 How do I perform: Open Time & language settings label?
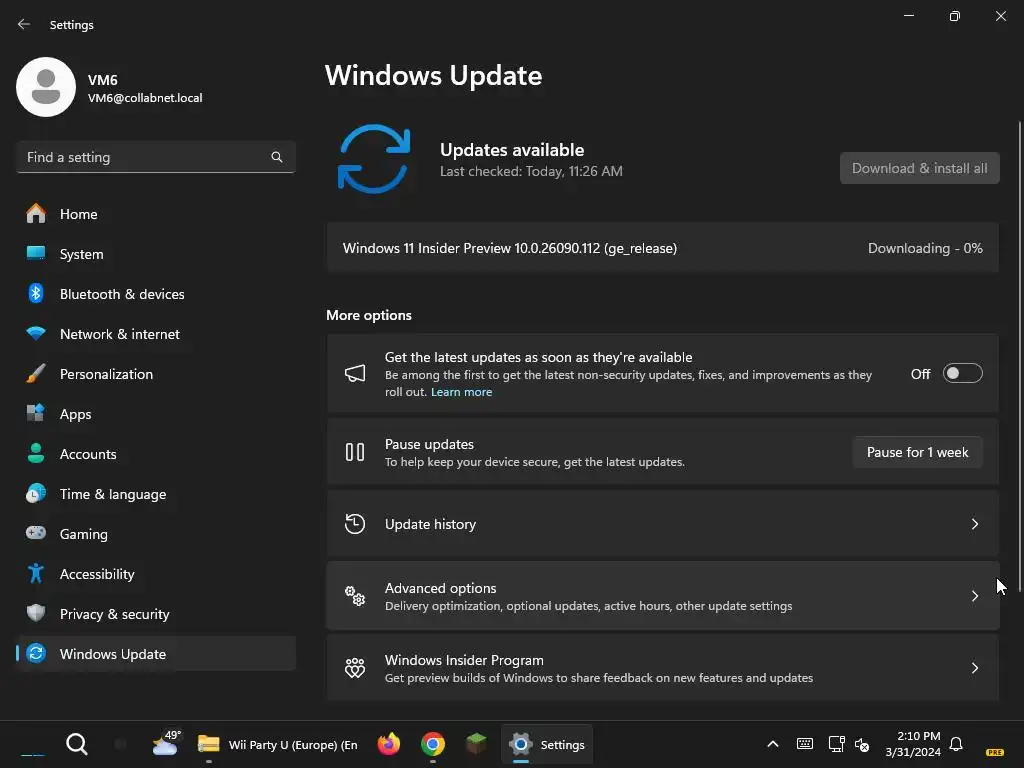[x=112, y=494]
